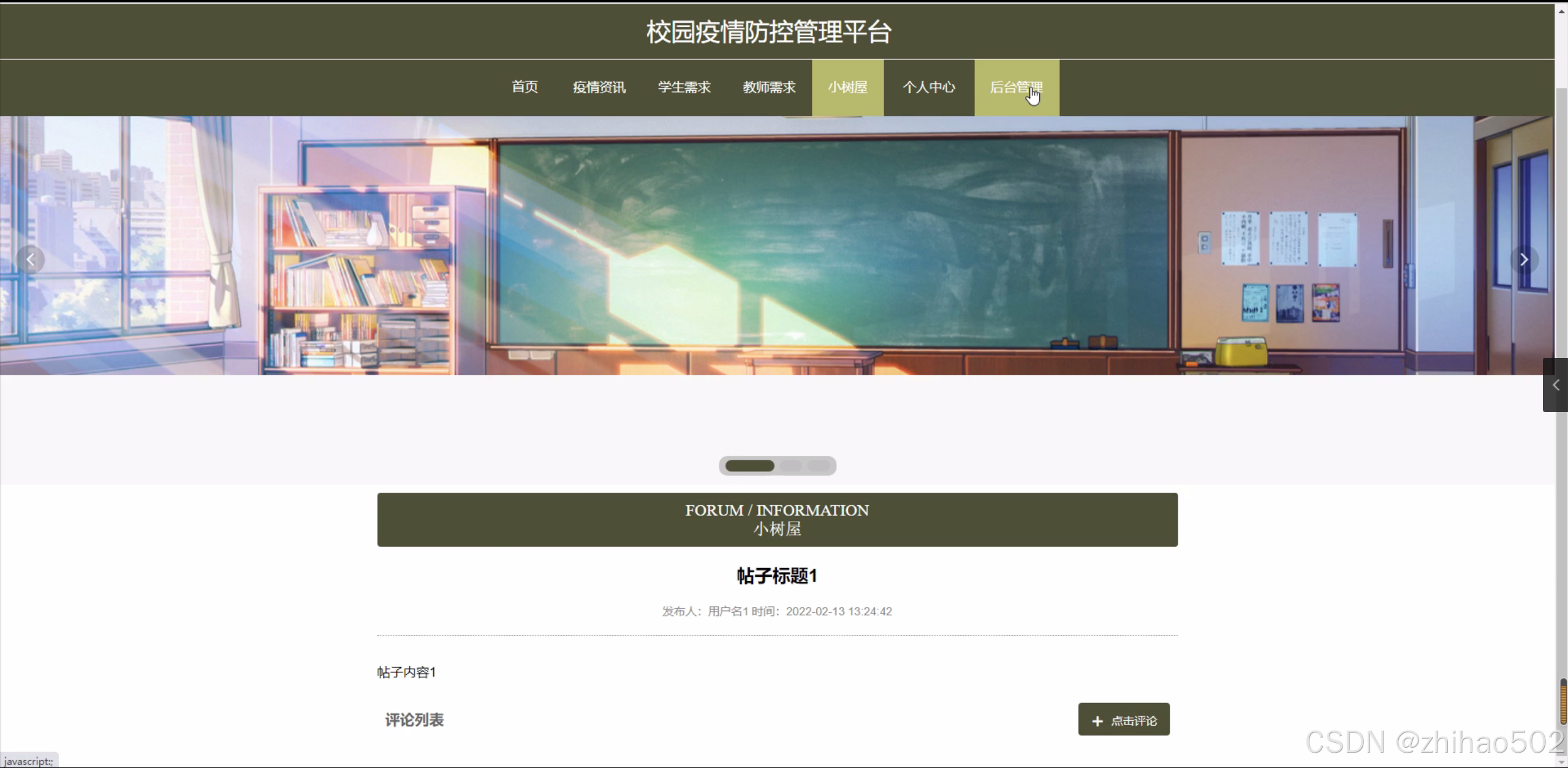1568x768 pixels.
Task: Open the 学生需求 page
Action: 684,87
